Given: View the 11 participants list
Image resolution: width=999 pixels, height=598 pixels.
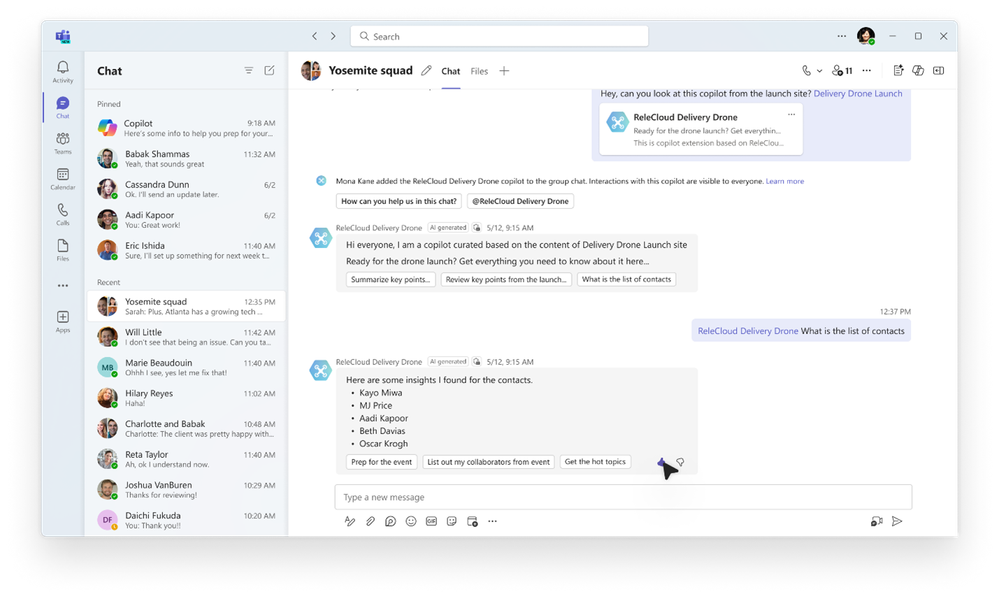Looking at the screenshot, I should [842, 71].
